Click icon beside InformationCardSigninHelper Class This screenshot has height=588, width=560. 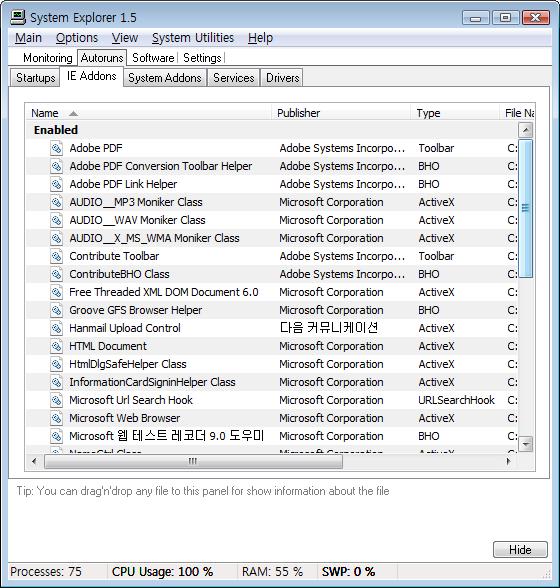(x=56, y=382)
